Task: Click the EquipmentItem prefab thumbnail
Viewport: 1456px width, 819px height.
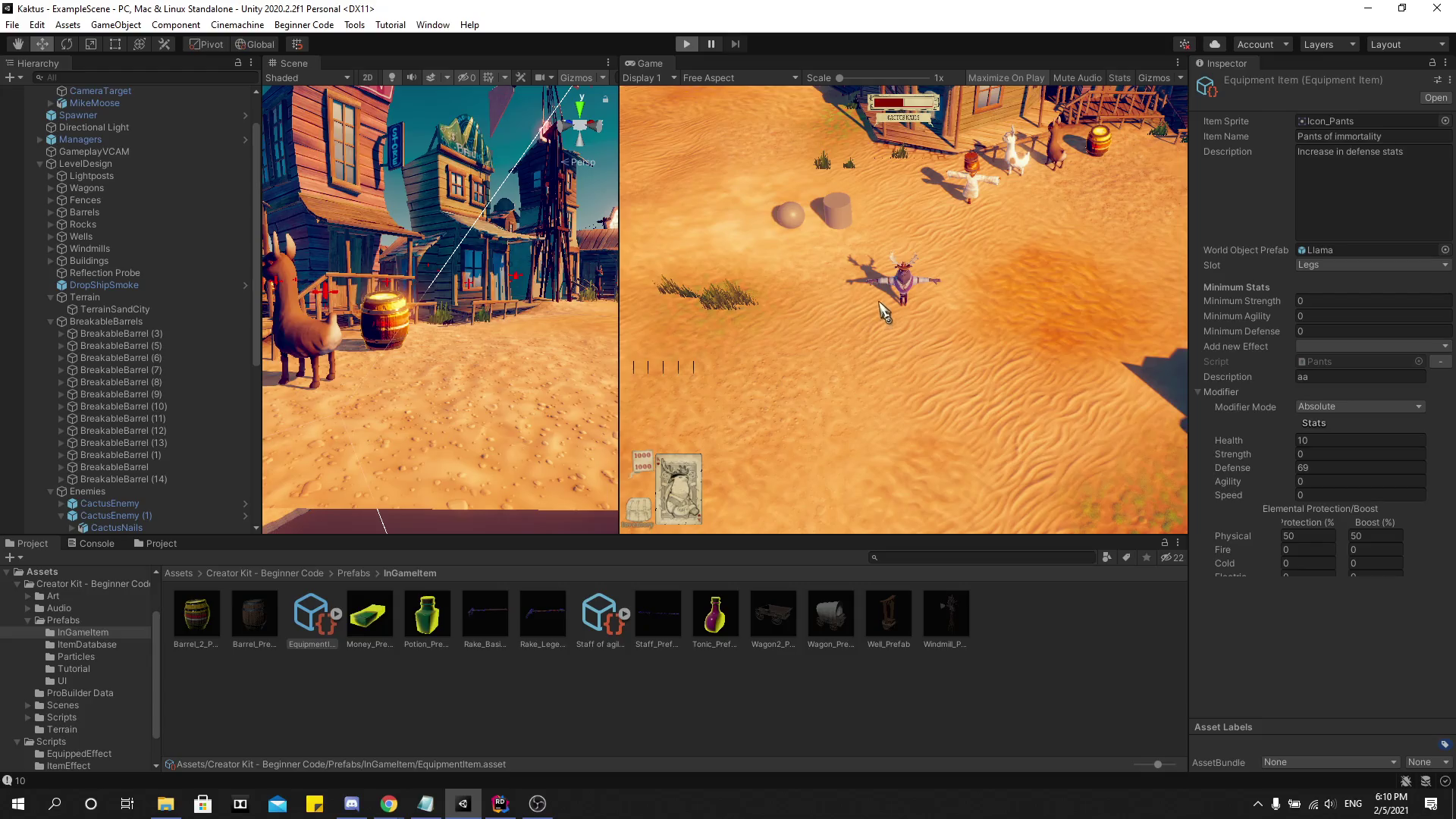Action: pyautogui.click(x=311, y=614)
